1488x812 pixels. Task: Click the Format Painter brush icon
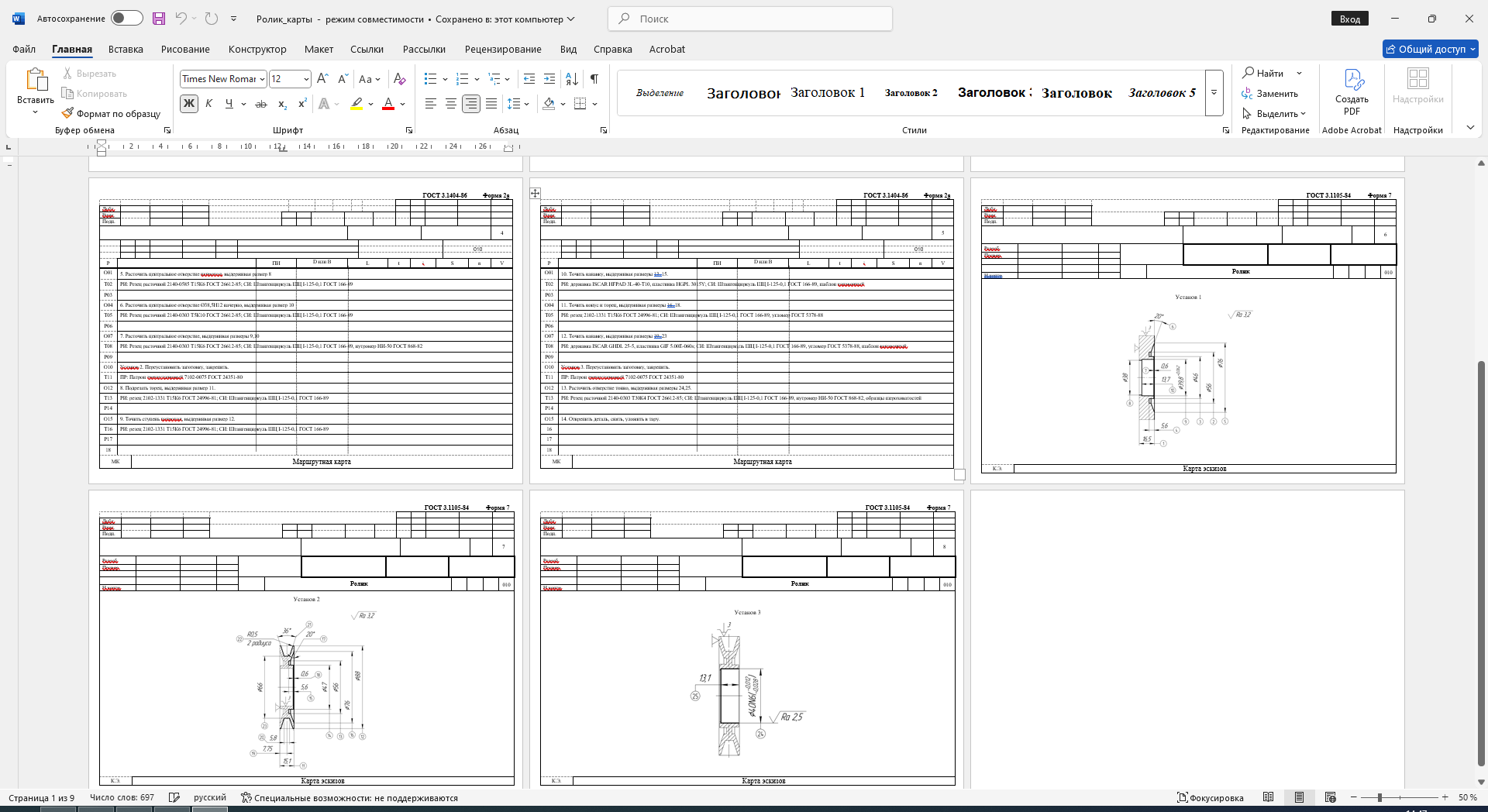[68, 113]
